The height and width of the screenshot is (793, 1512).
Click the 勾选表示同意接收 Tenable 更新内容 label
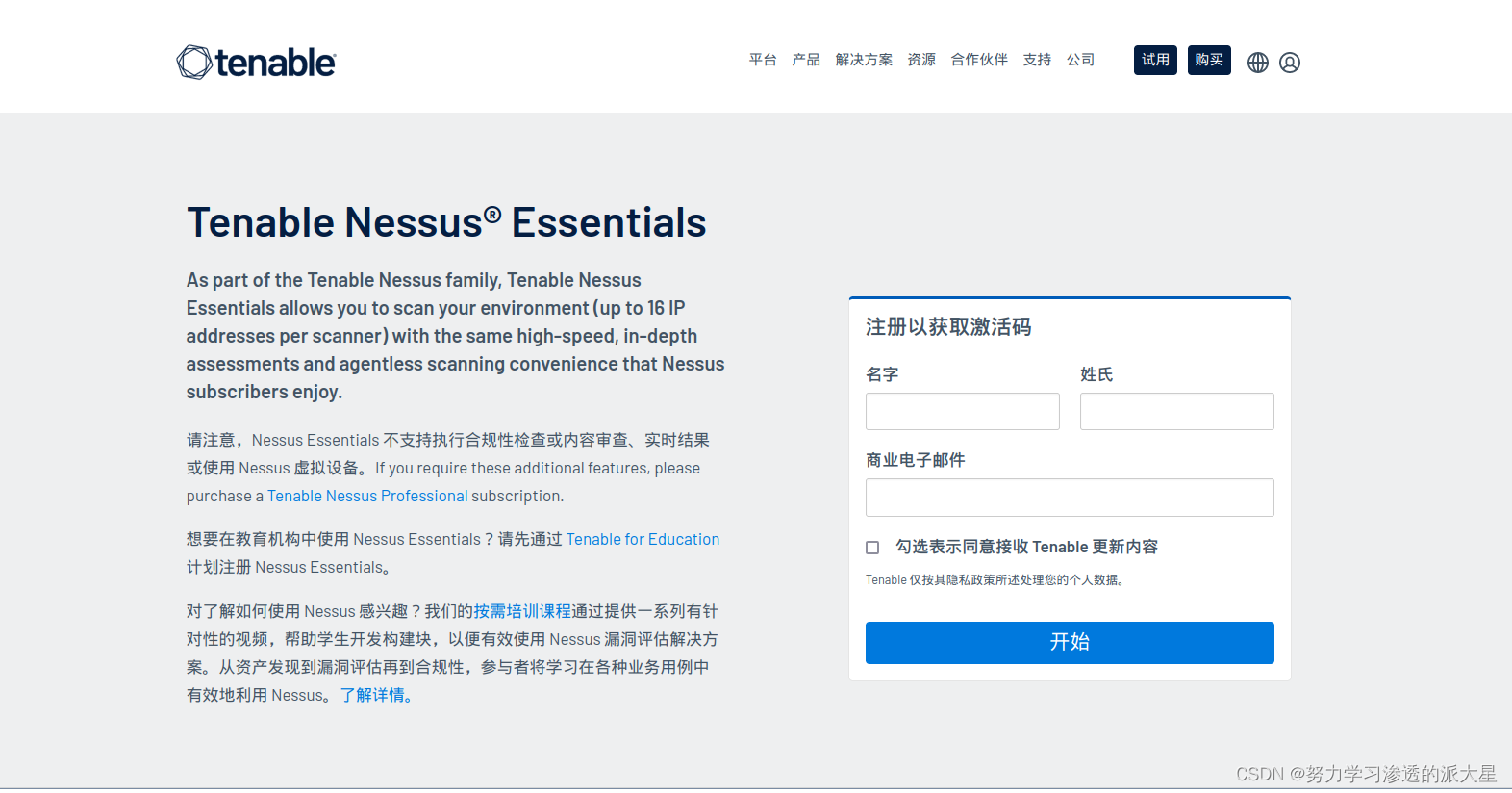[1027, 547]
